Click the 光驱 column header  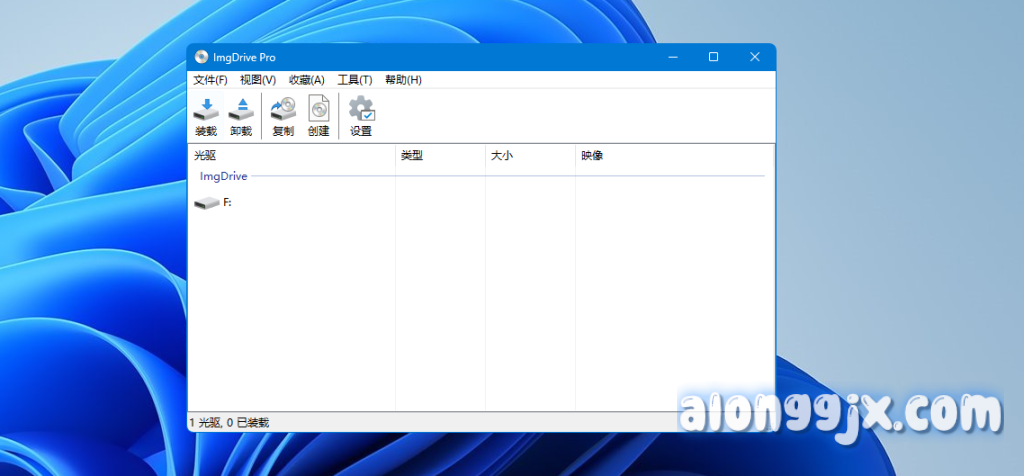(290, 156)
